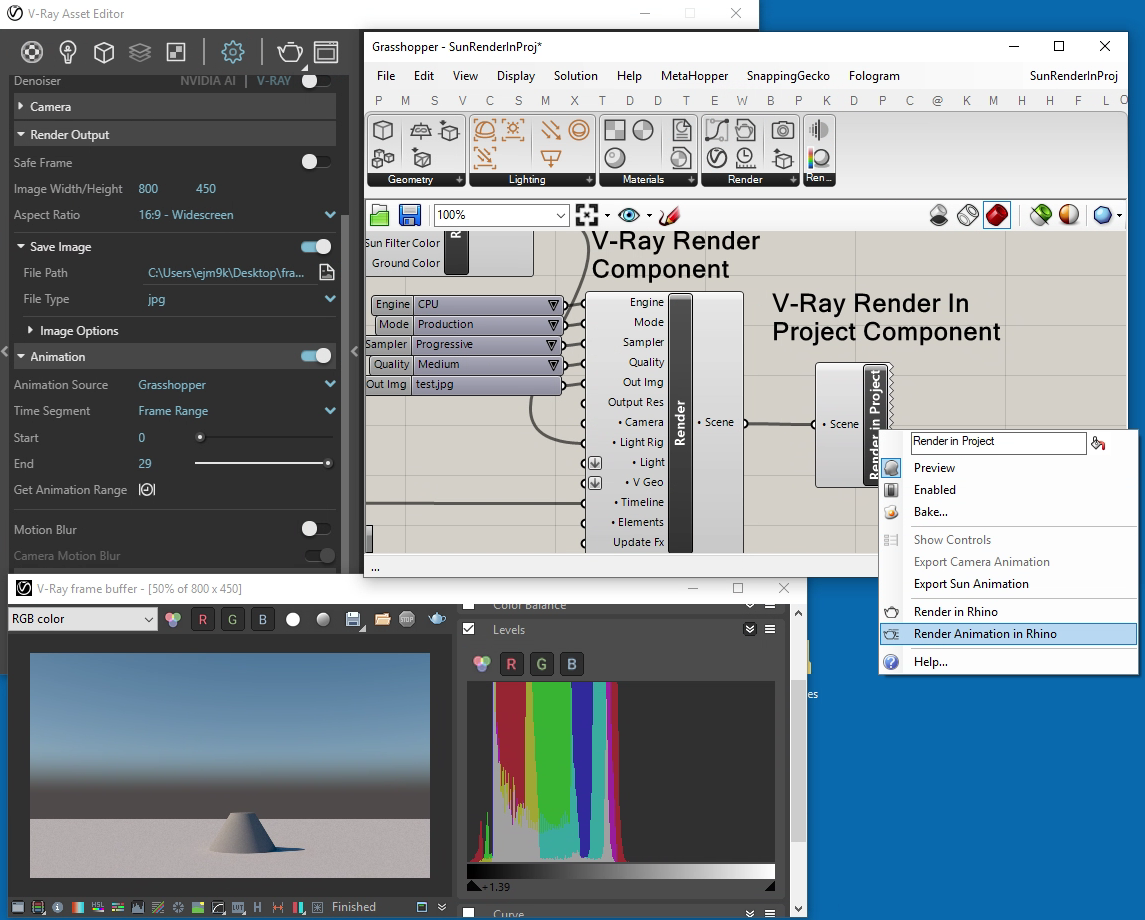This screenshot has height=920, width=1145.
Task: Open Lights tab in V-Ray Asset Editor
Action: [x=68, y=52]
